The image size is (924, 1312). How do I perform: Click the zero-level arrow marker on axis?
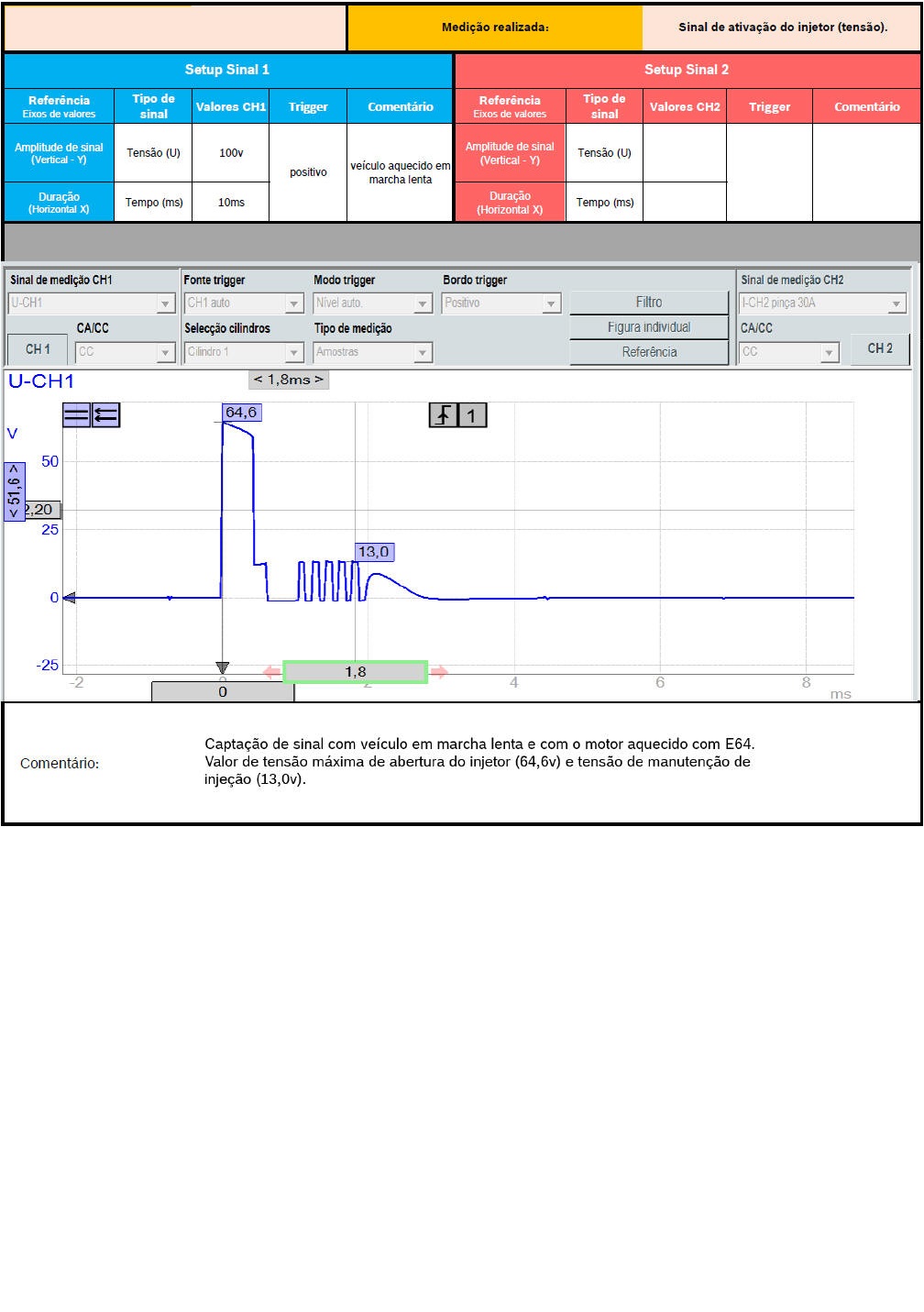tap(69, 598)
